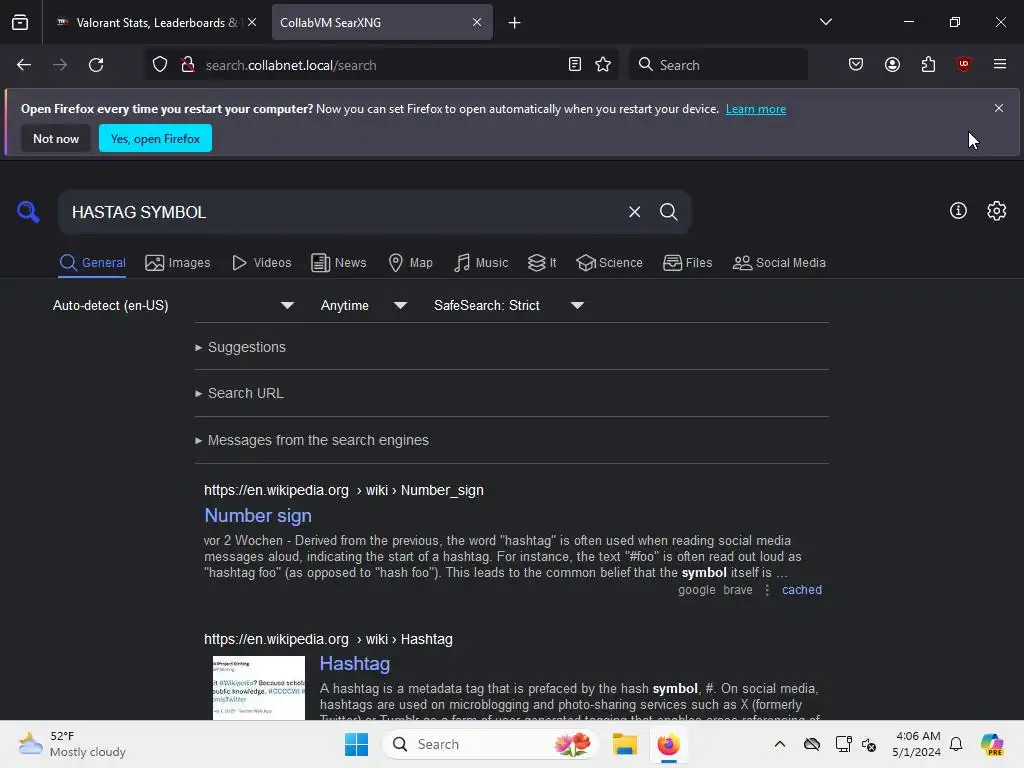Viewport: 1024px width, 768px height.
Task: Toggle Reader View for this page
Action: coord(575,65)
